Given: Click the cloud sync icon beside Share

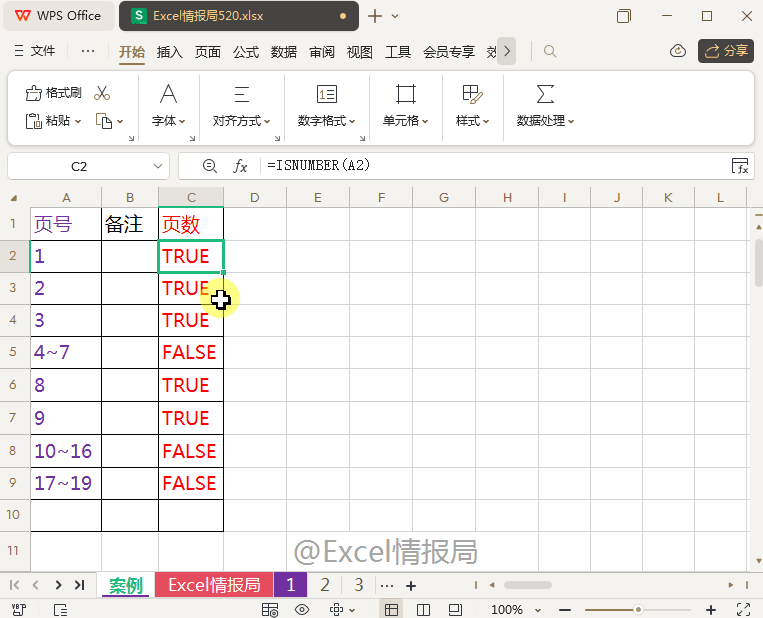Looking at the screenshot, I should (678, 51).
